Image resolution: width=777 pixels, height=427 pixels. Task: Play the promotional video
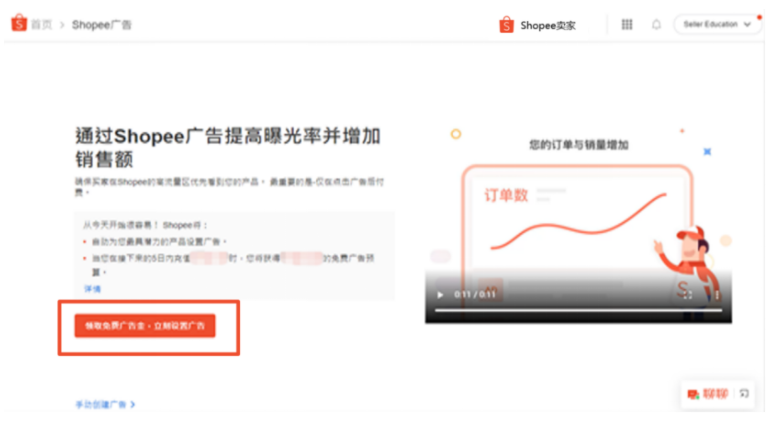440,295
